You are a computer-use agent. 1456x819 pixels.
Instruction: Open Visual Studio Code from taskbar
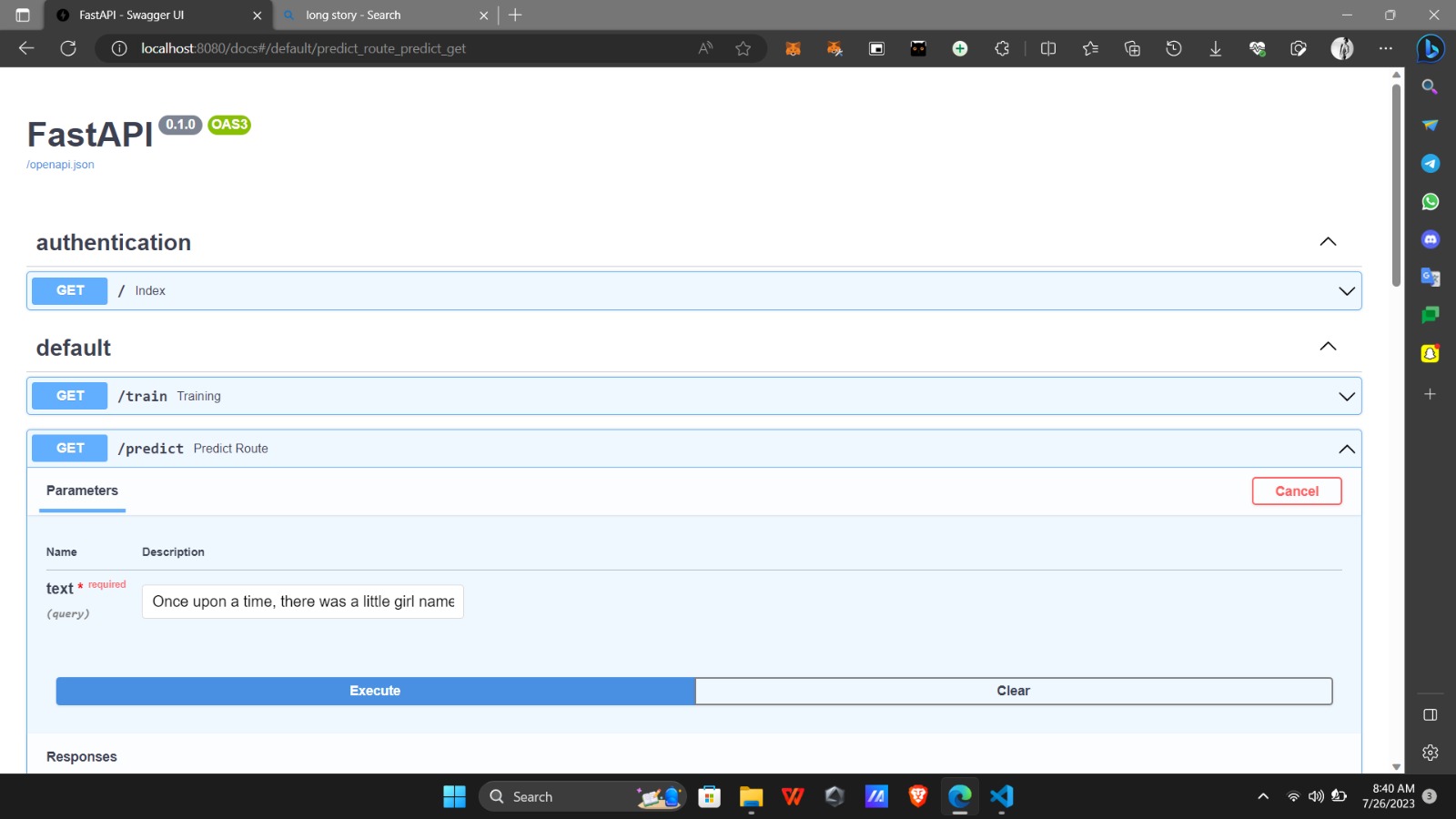point(1002,796)
